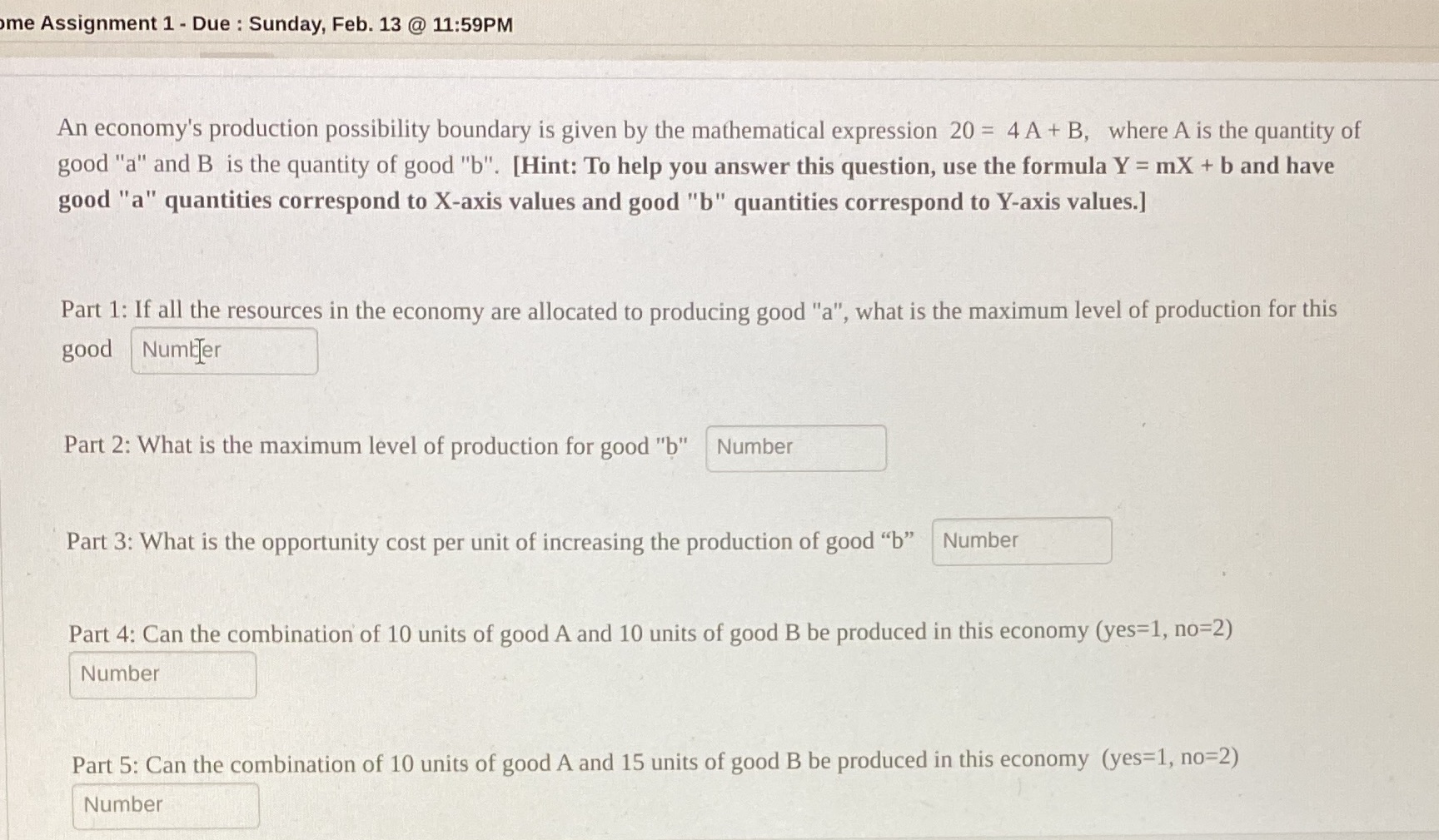
Task: Click the Part 4 Number answer box
Action: [x=162, y=673]
